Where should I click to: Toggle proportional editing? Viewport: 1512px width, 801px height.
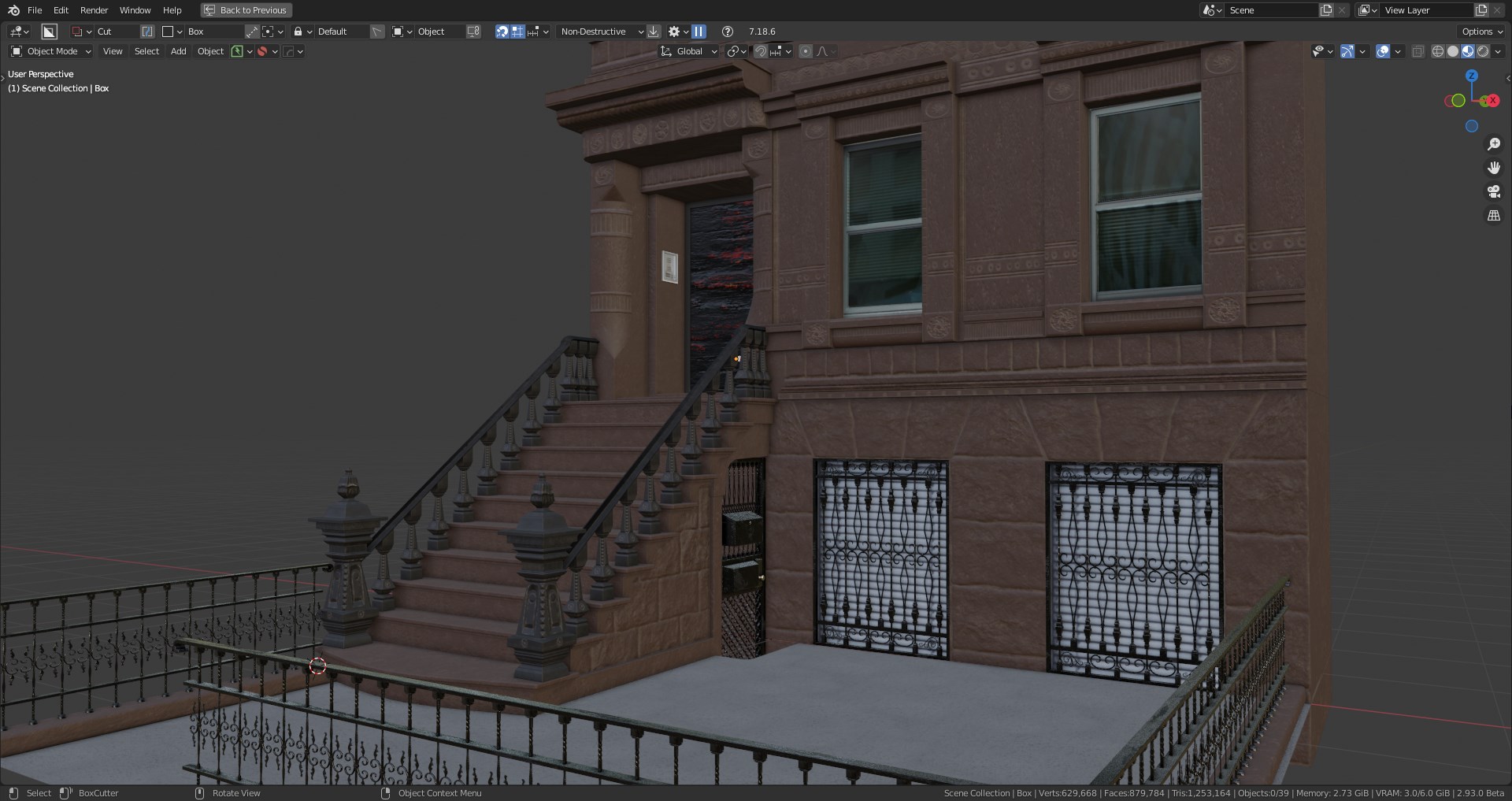point(806,51)
